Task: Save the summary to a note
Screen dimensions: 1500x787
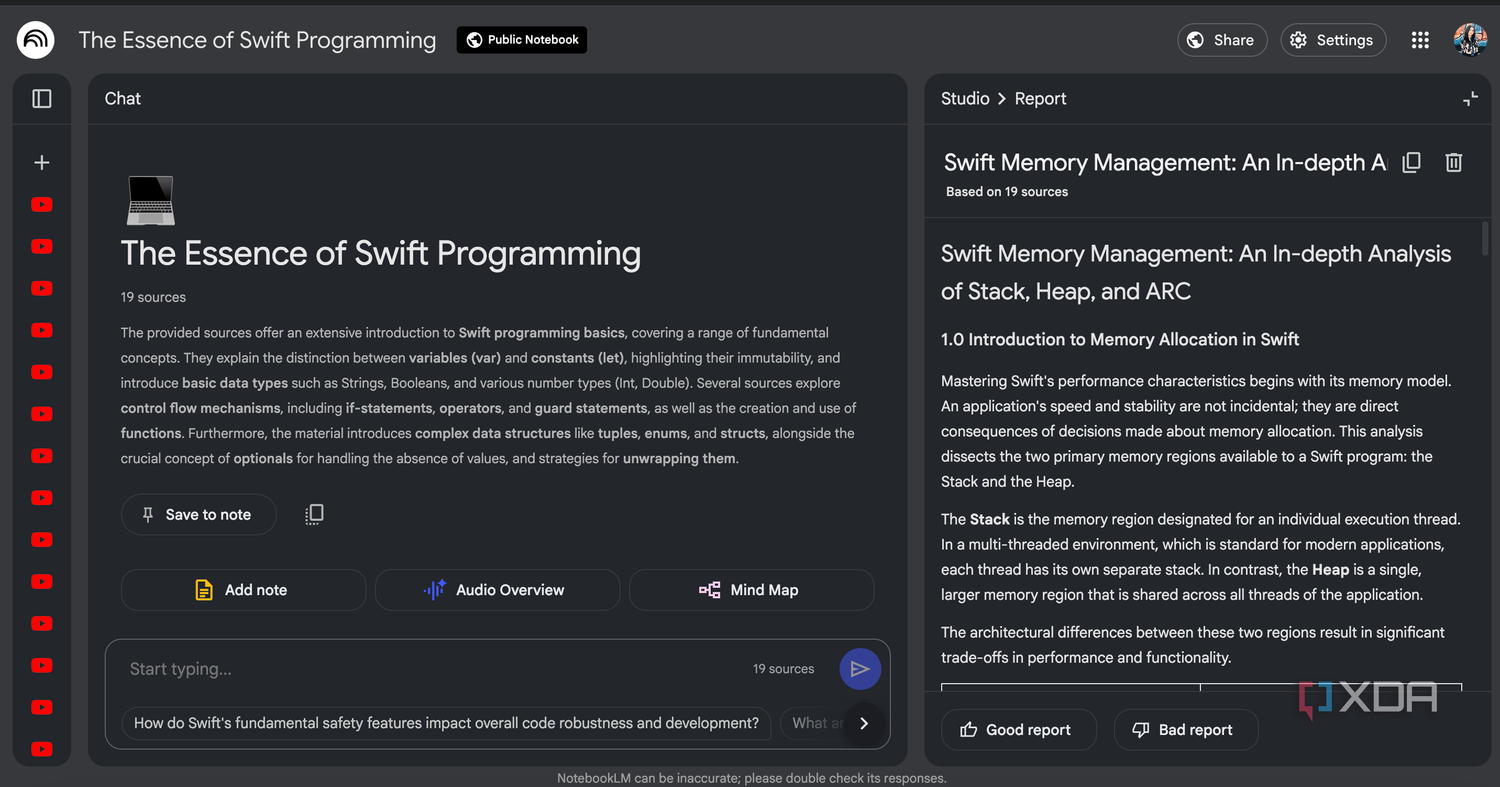Action: (198, 514)
